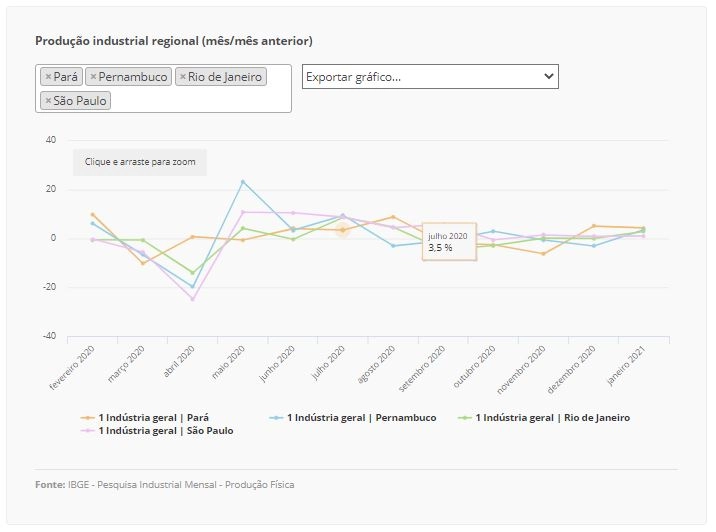Remove the São Paulo tag x icon
Viewport: 716px width, 532px height.
[48, 100]
